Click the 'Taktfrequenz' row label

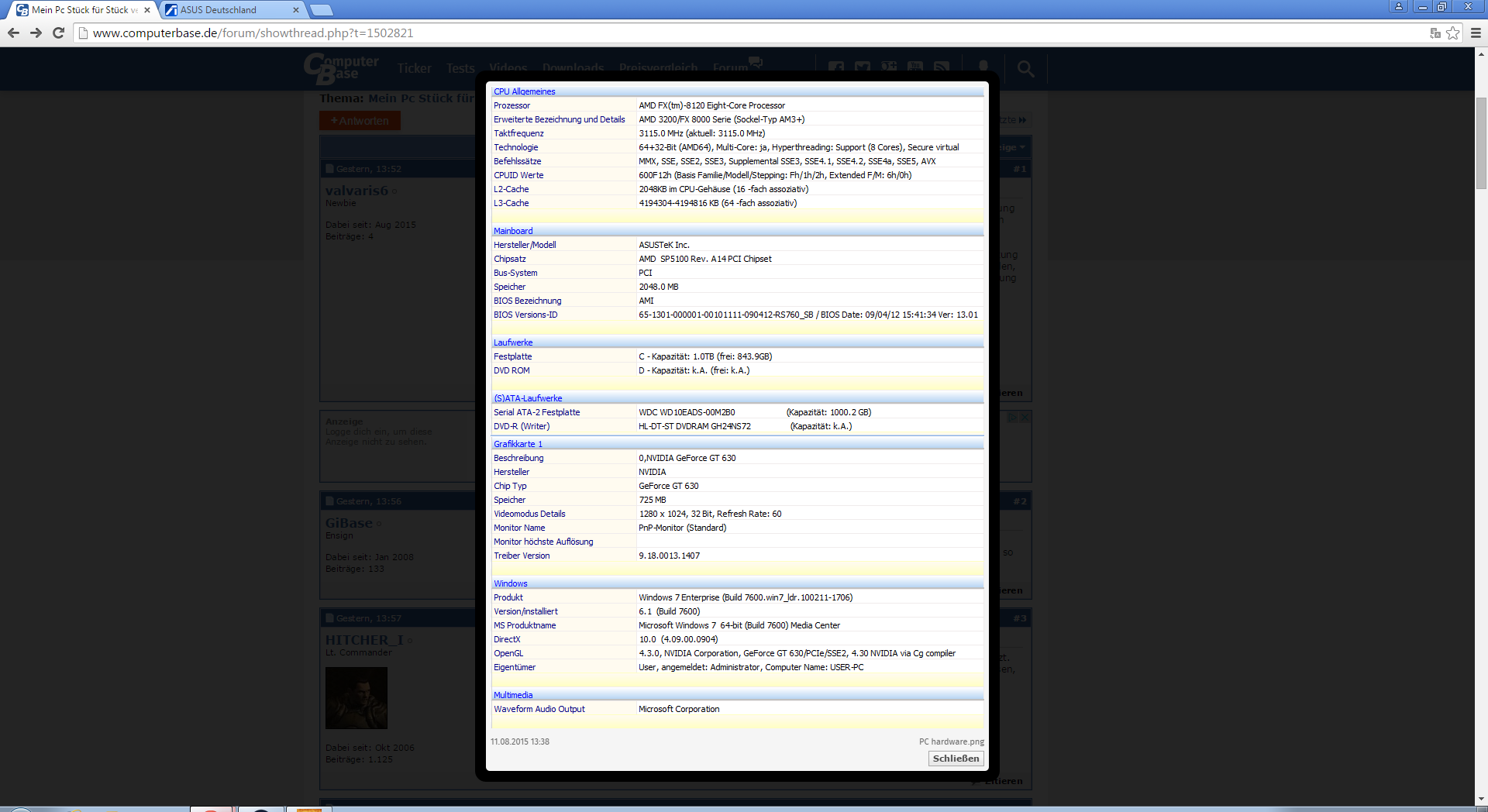coord(518,133)
